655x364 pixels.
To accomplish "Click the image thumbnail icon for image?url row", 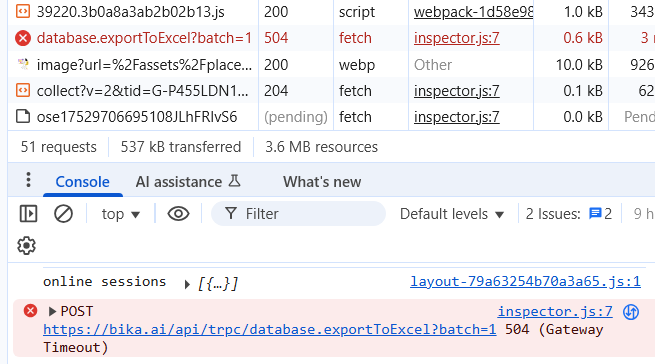I will click(23, 64).
